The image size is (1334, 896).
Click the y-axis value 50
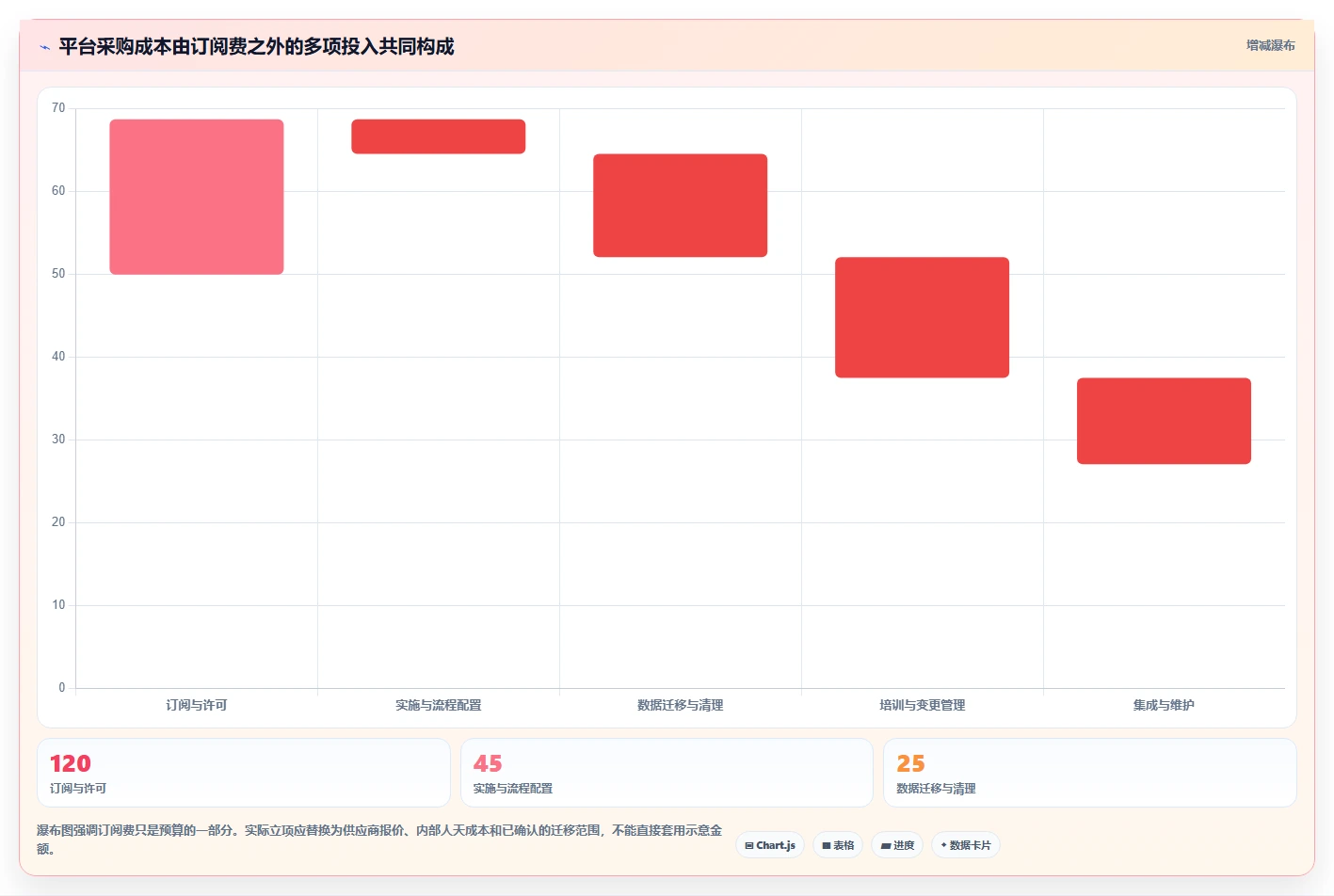point(58,274)
